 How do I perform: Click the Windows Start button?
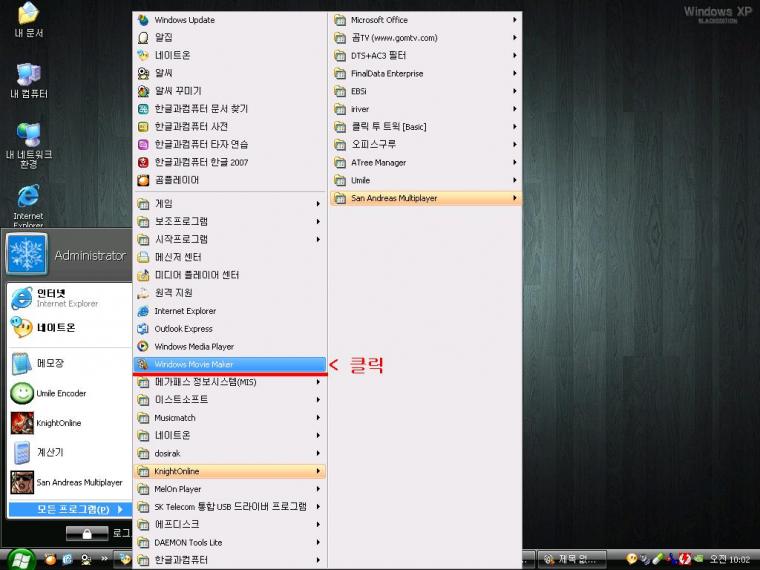coord(20,560)
